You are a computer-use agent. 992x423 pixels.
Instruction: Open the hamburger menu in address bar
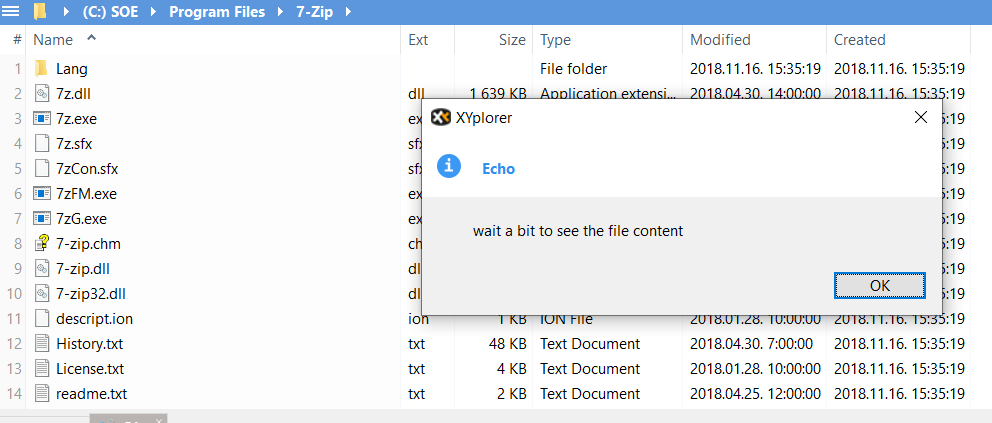click(11, 12)
